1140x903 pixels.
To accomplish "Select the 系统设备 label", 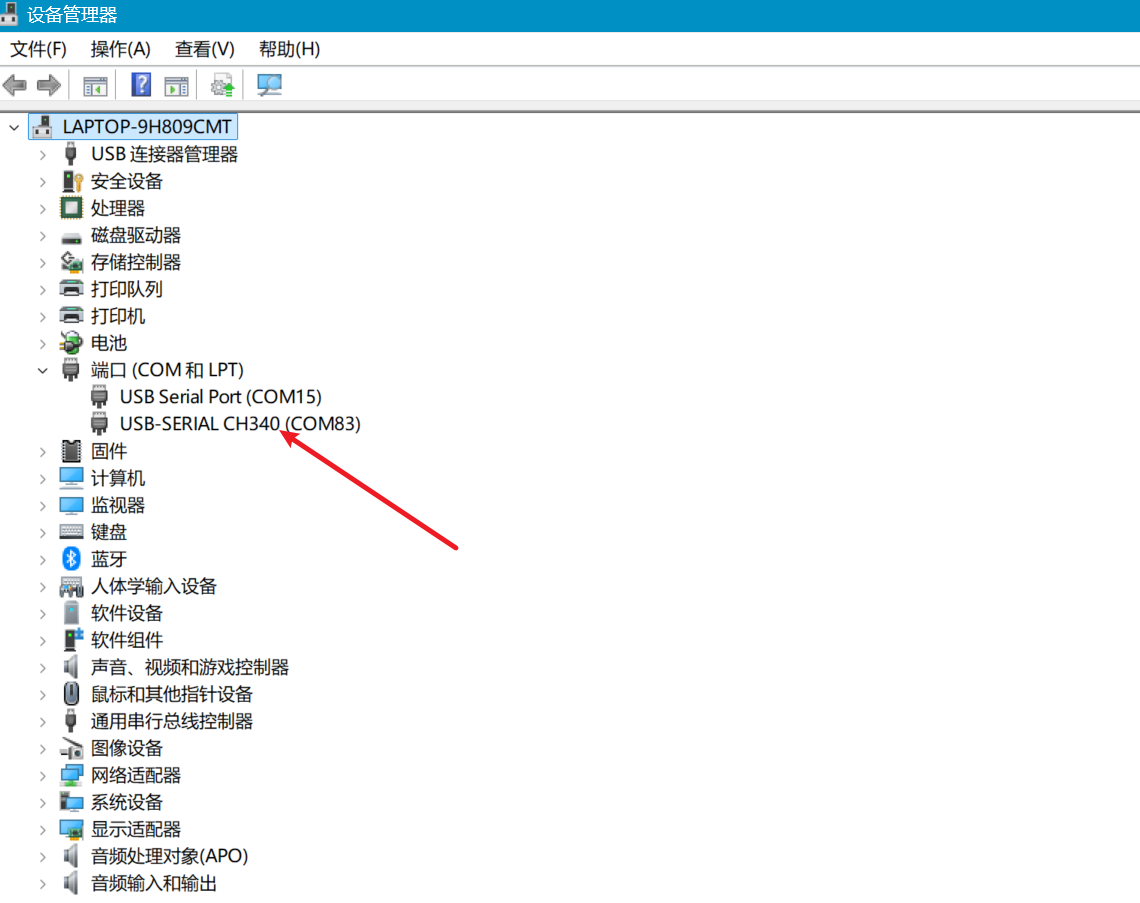I will pos(127,802).
